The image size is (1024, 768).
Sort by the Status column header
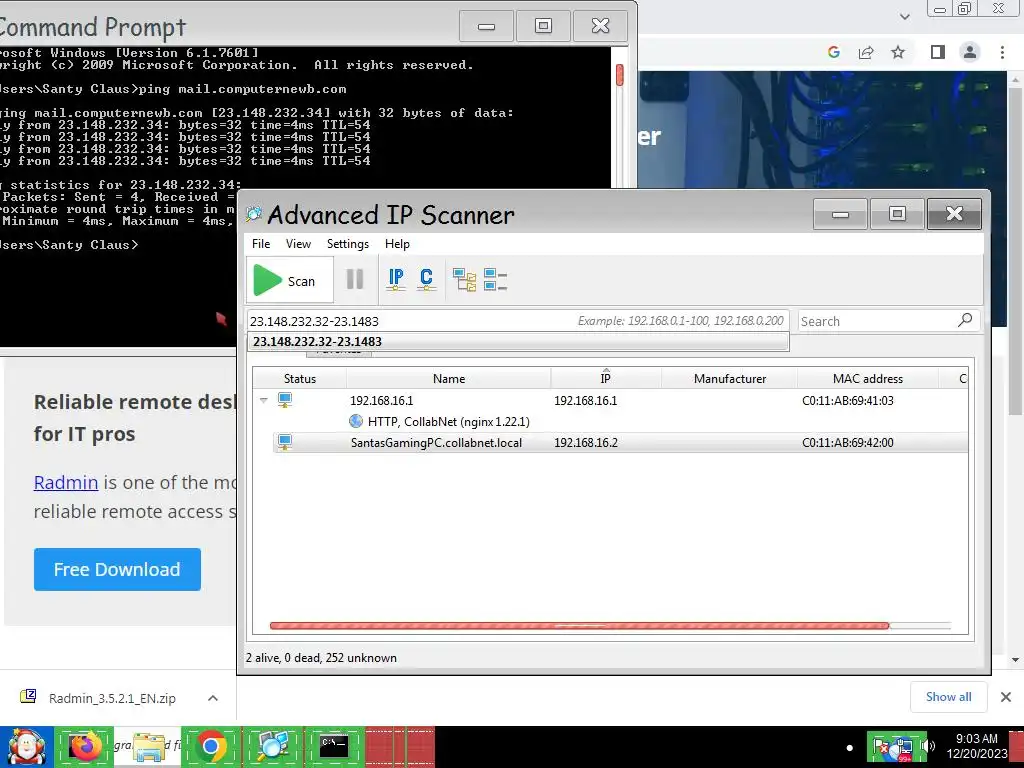pyautogui.click(x=300, y=378)
